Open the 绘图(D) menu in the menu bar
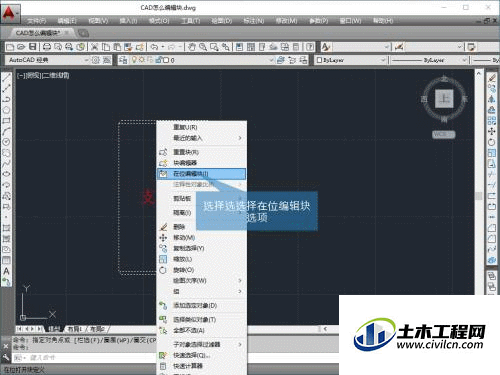500x375 pixels. (222, 21)
